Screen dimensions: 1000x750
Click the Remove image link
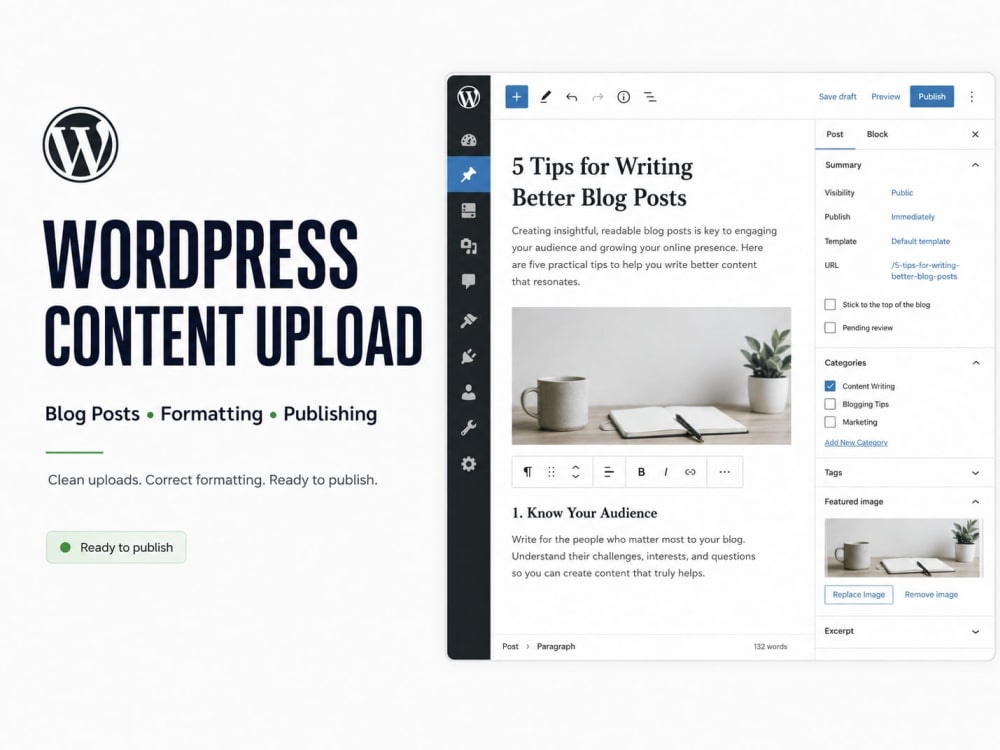[931, 594]
